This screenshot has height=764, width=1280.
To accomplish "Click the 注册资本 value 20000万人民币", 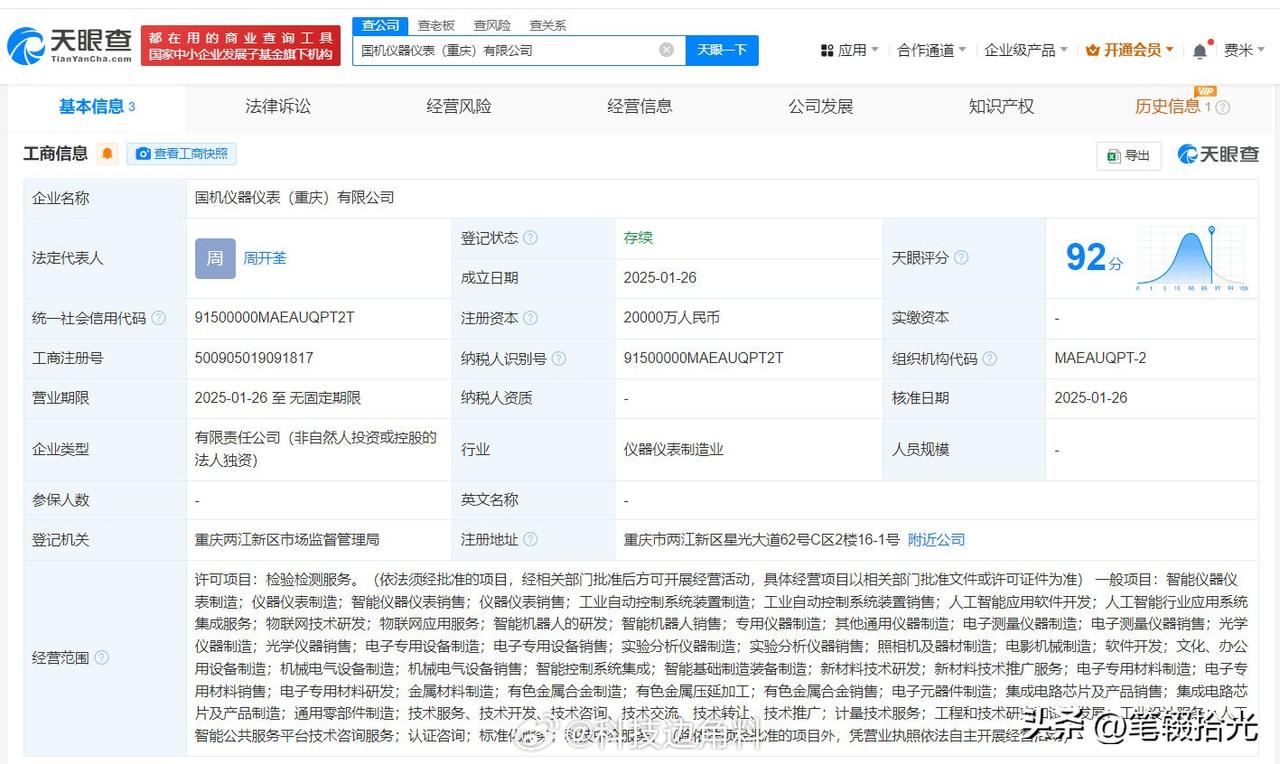I will (x=672, y=318).
